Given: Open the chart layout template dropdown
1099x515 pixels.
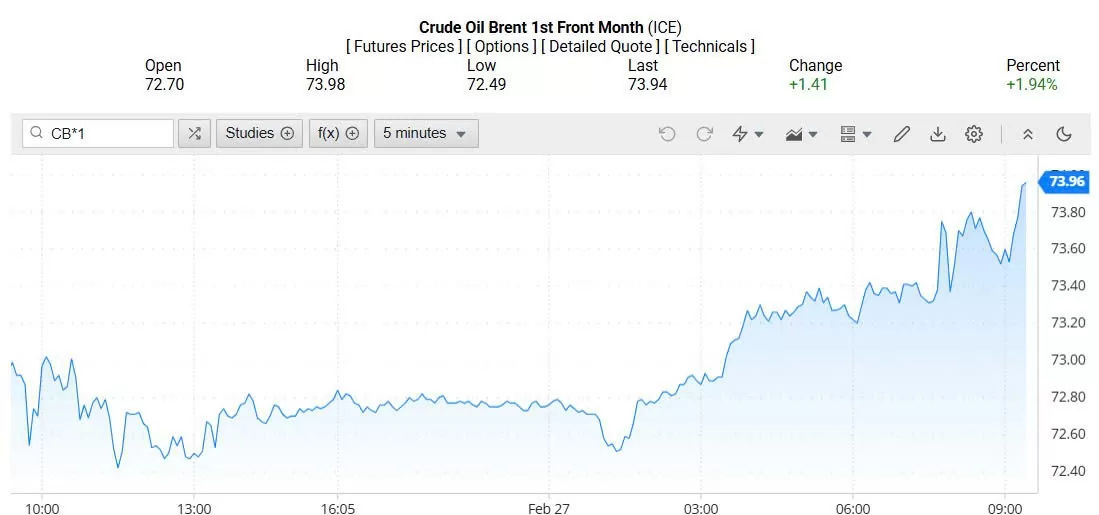Looking at the screenshot, I should [856, 134].
